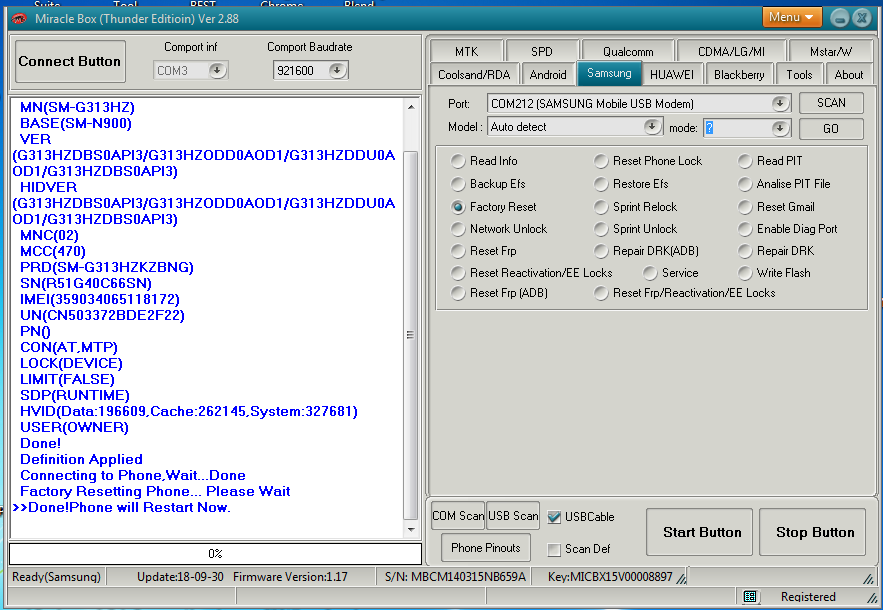Expand the Port COM212 dropdown
This screenshot has height=610, width=883.
[780, 103]
